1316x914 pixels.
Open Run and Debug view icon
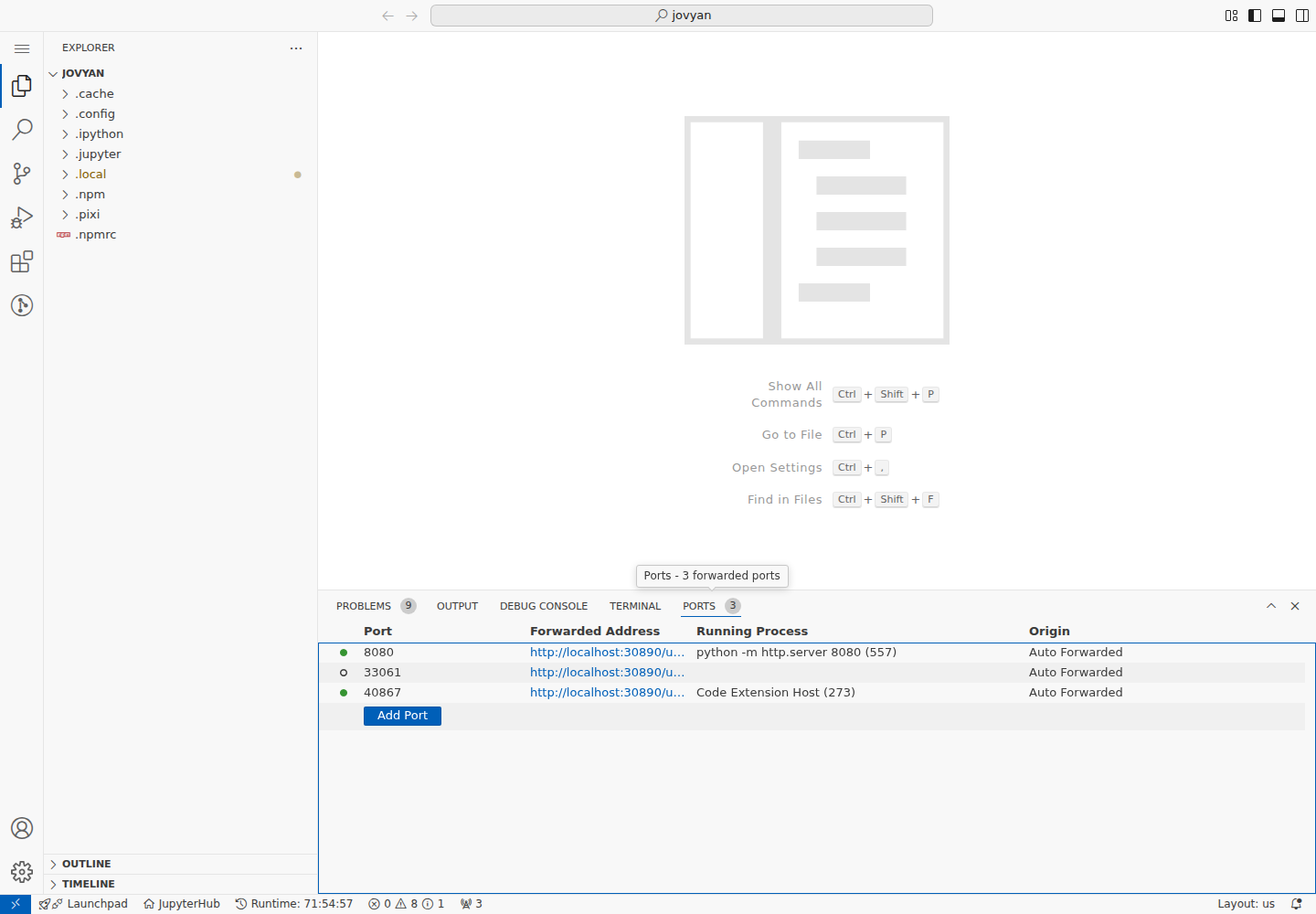(x=22, y=218)
